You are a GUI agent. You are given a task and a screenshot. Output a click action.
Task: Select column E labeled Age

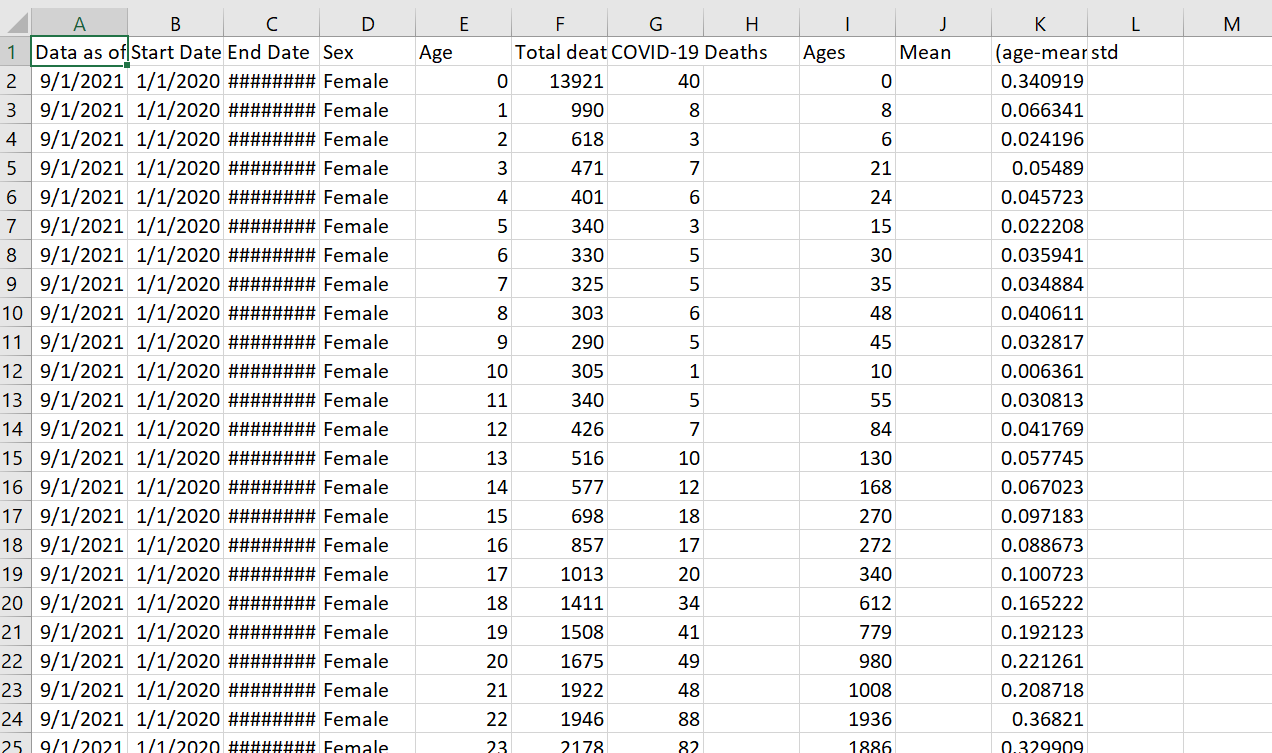pos(463,22)
